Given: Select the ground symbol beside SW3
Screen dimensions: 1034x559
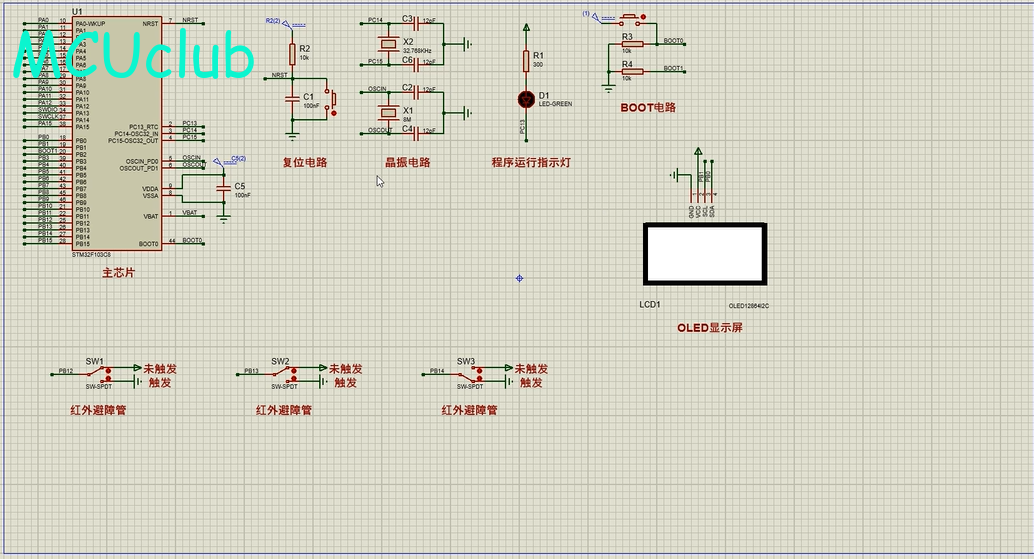Looking at the screenshot, I should coord(508,381).
